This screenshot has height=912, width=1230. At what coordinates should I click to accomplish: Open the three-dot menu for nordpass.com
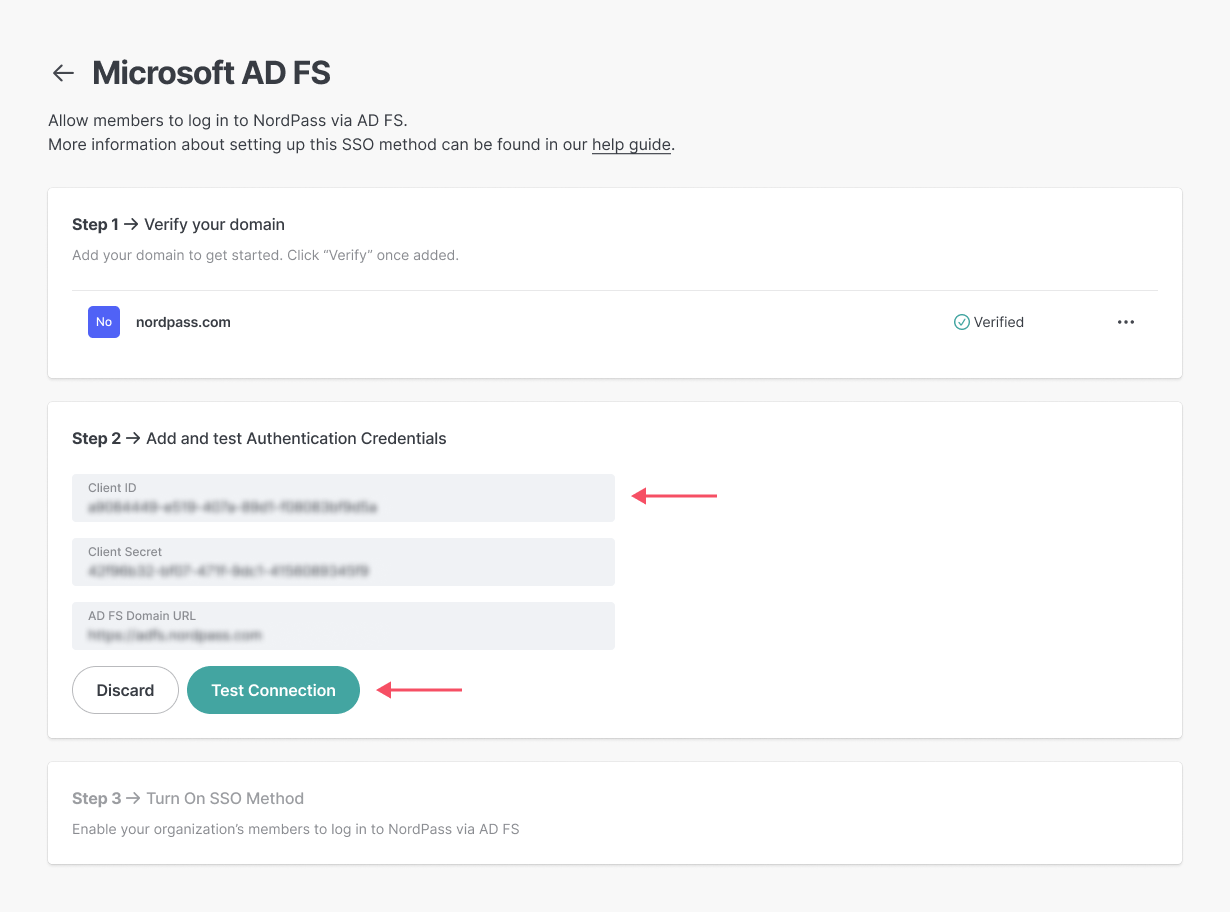[1126, 322]
